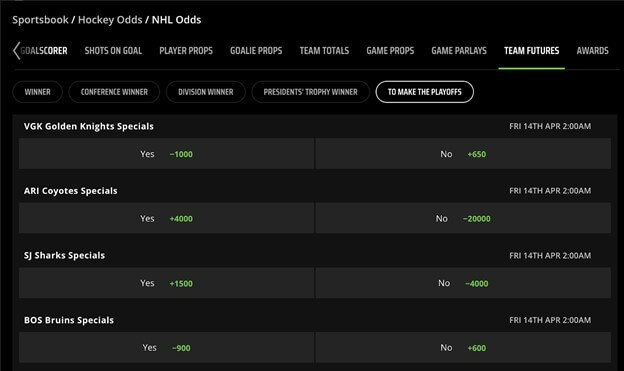Click the VGK Golden Knights Specials heading

tap(89, 126)
